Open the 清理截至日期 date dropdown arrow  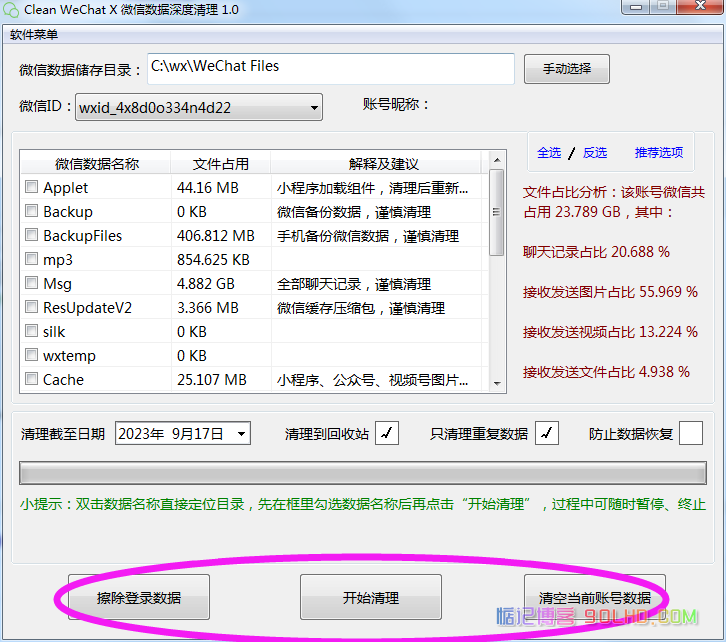(x=241, y=434)
